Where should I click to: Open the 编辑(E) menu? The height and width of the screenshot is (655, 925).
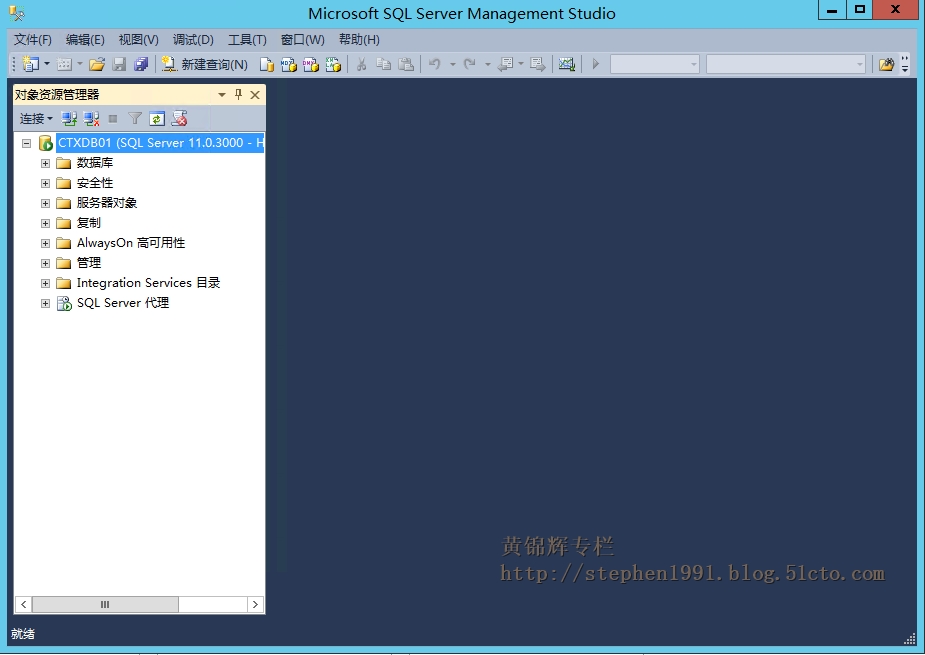85,40
